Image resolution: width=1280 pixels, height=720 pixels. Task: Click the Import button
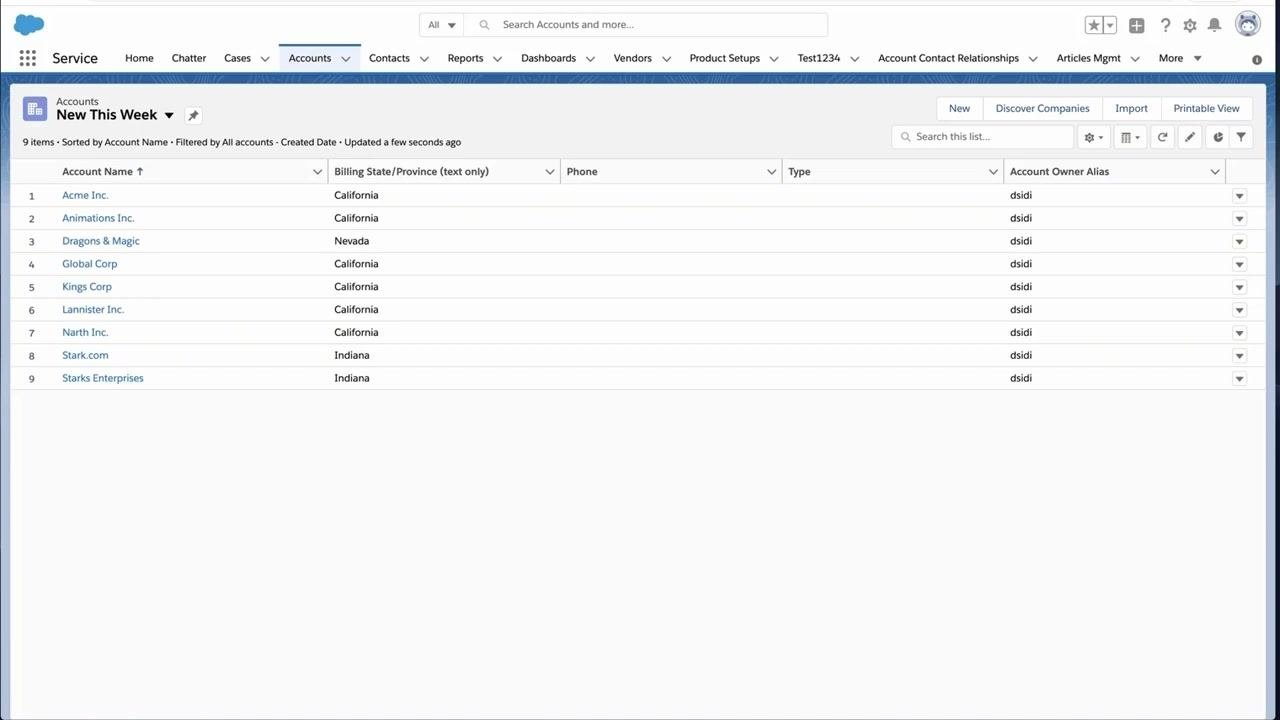pos(1131,108)
